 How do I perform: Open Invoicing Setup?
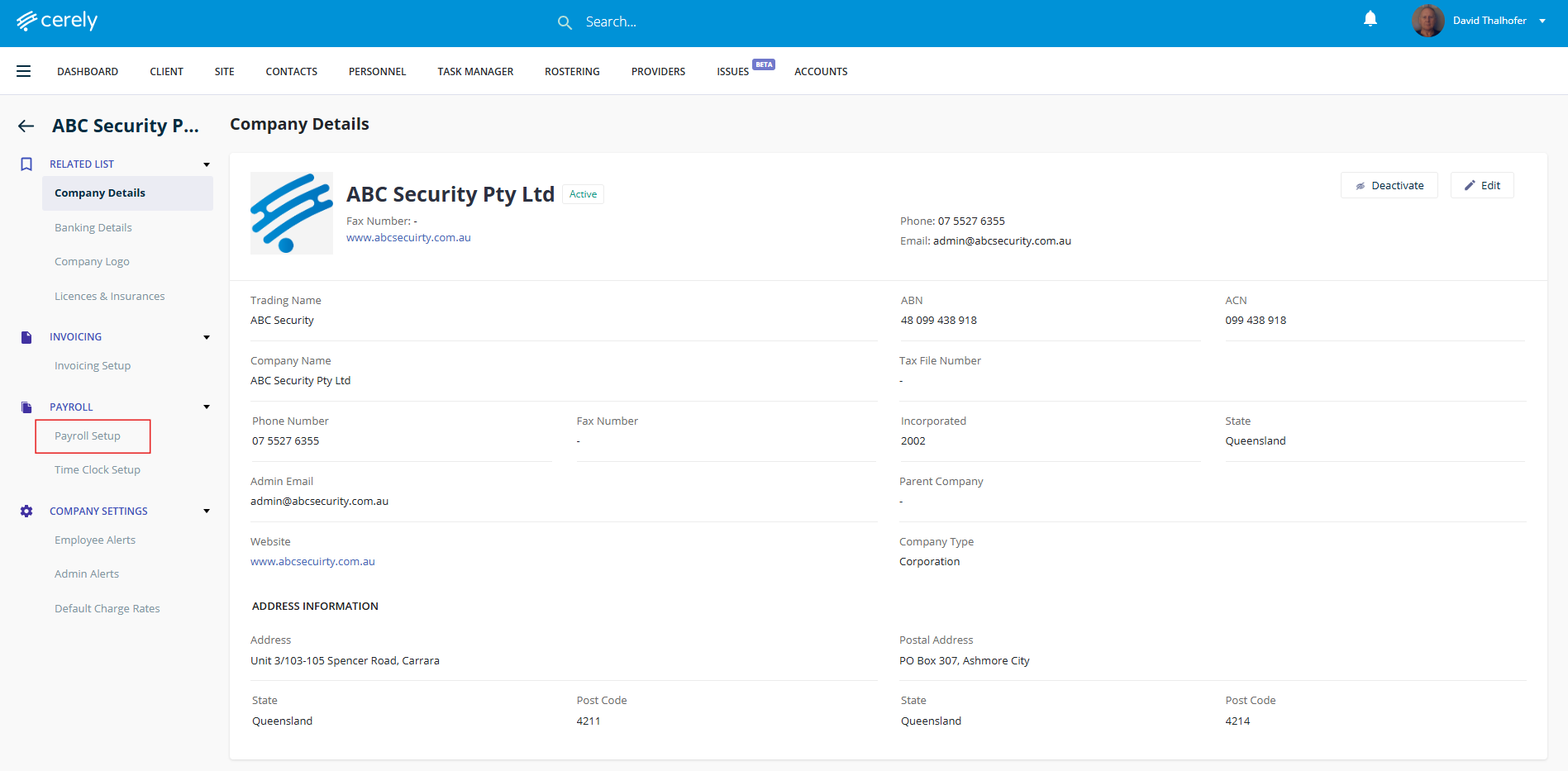pyautogui.click(x=93, y=366)
